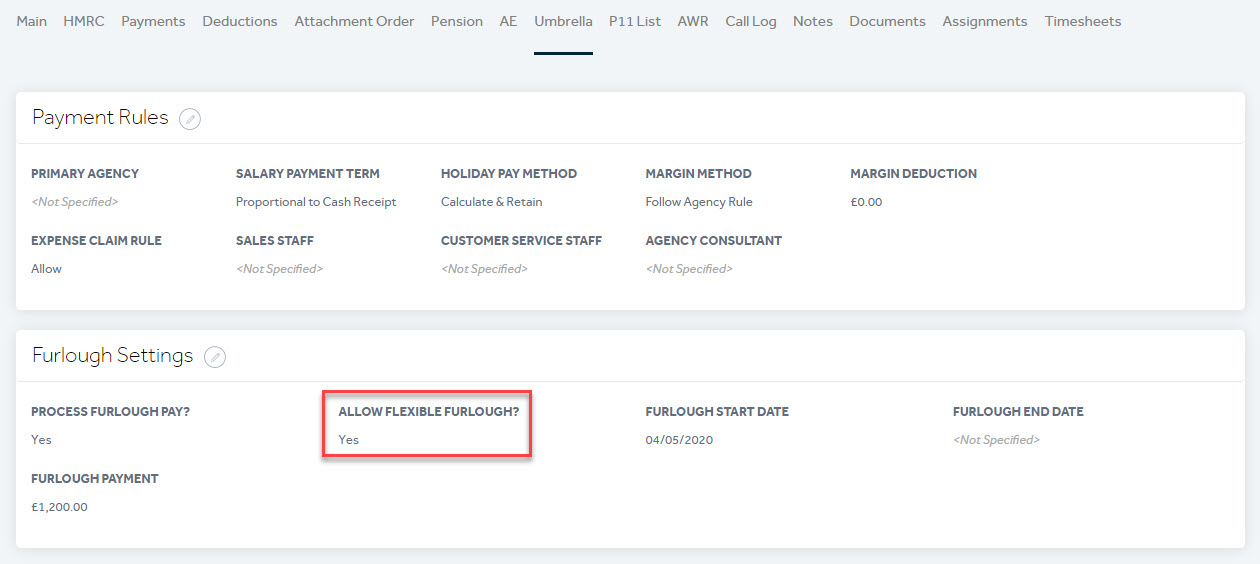Open the Documents tab
Image resolution: width=1260 pixels, height=564 pixels.
[888, 21]
